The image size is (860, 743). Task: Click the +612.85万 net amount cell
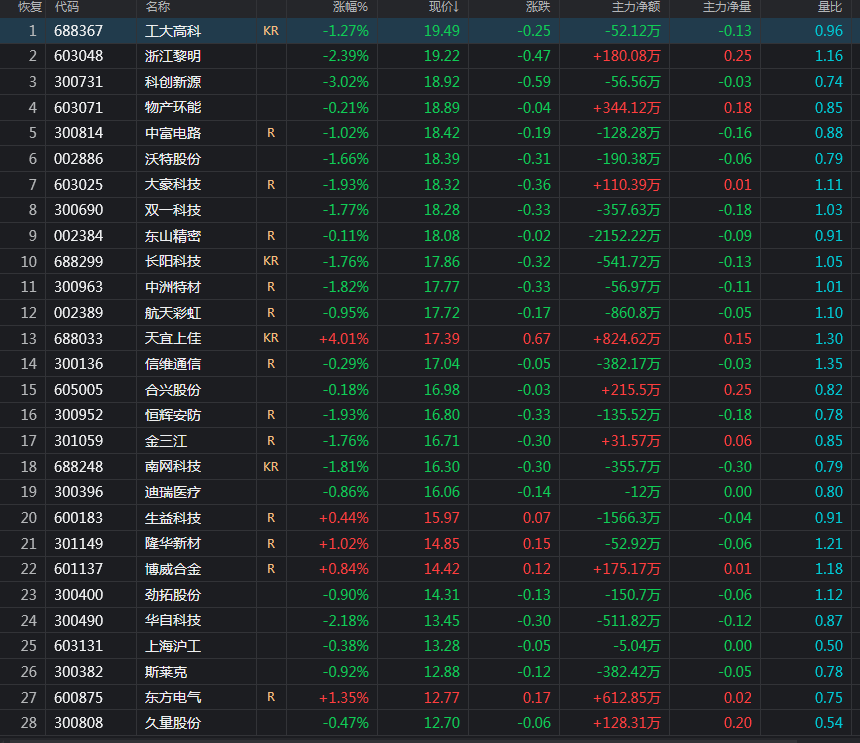point(626,697)
